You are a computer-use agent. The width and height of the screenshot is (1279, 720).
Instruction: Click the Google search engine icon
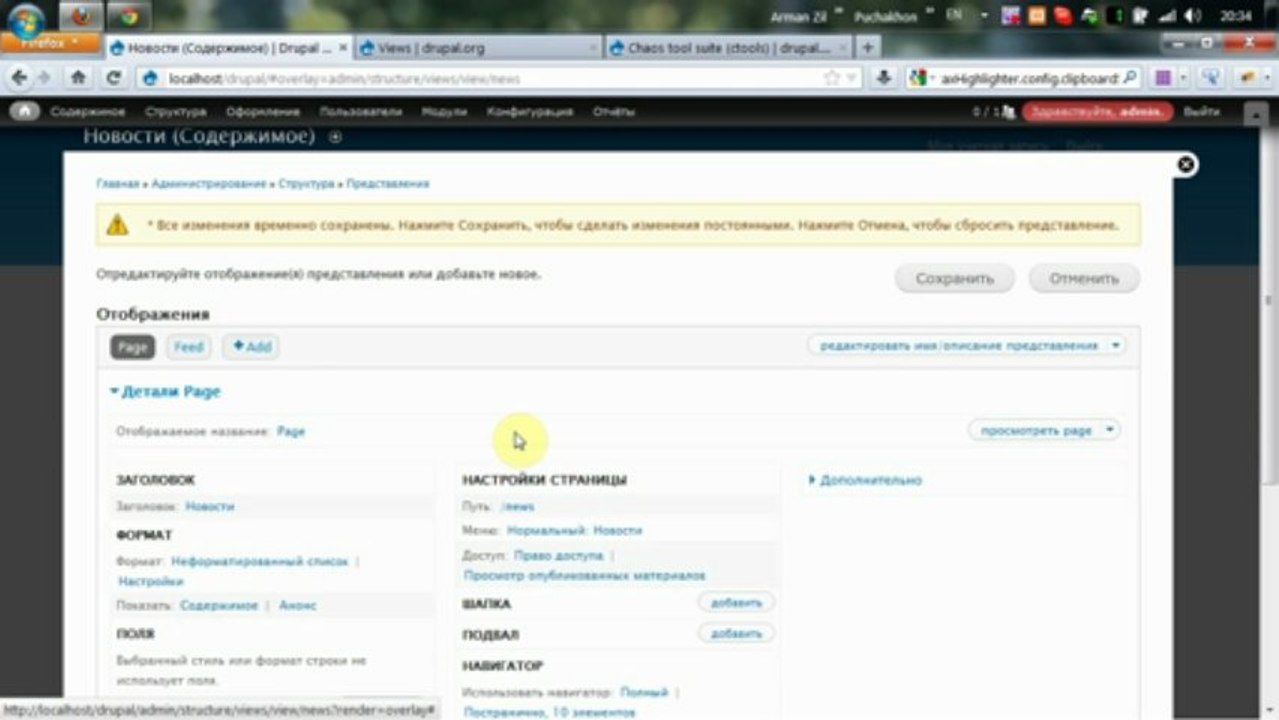920,78
